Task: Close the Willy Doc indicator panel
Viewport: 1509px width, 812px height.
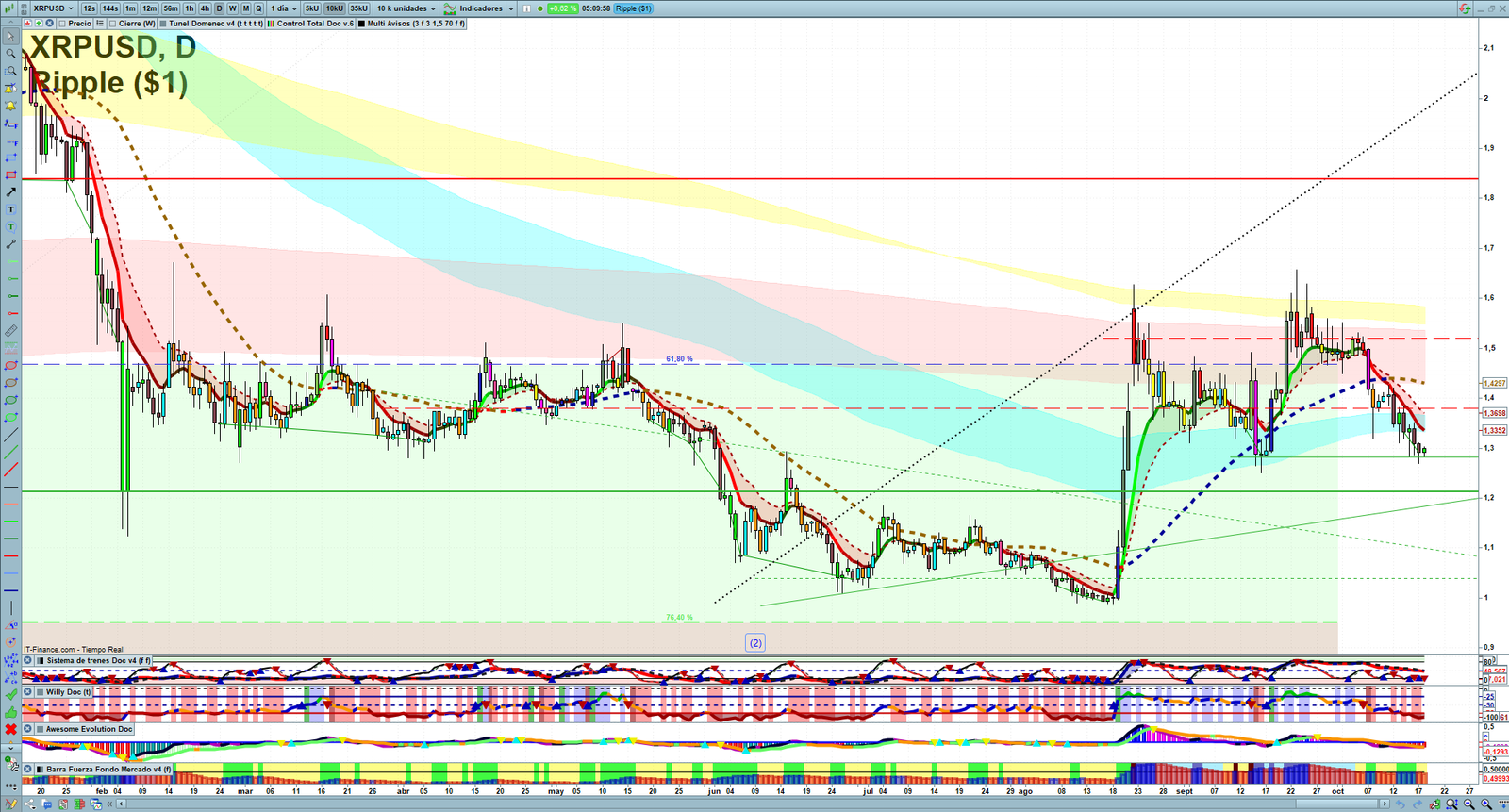Action: pyautogui.click(x=27, y=691)
